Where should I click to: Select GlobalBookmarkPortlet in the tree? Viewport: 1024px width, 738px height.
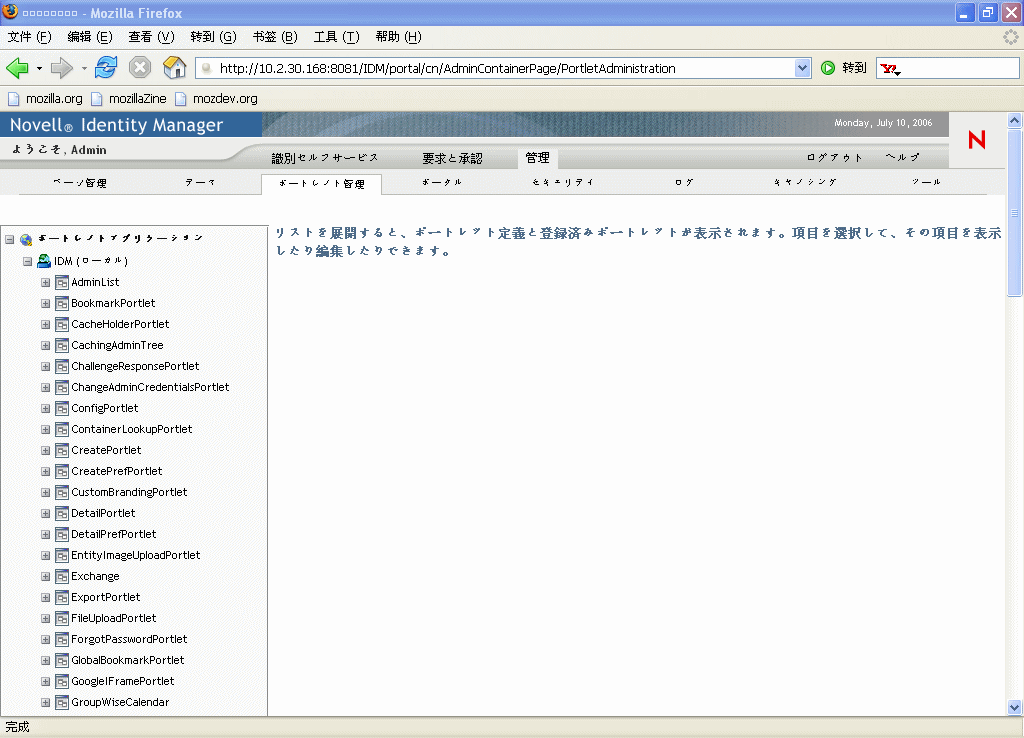[x=127, y=660]
